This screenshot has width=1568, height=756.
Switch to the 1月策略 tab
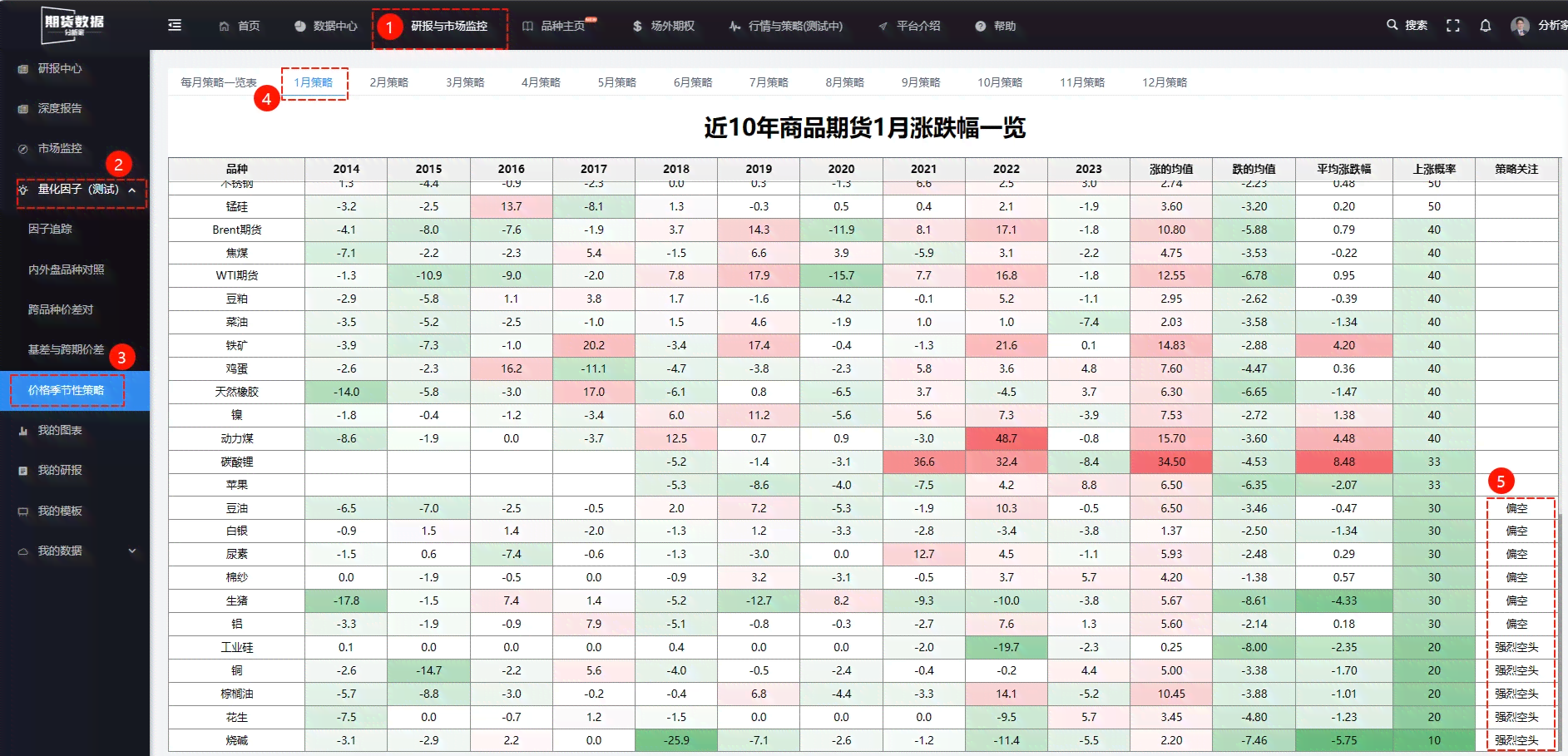coord(313,82)
